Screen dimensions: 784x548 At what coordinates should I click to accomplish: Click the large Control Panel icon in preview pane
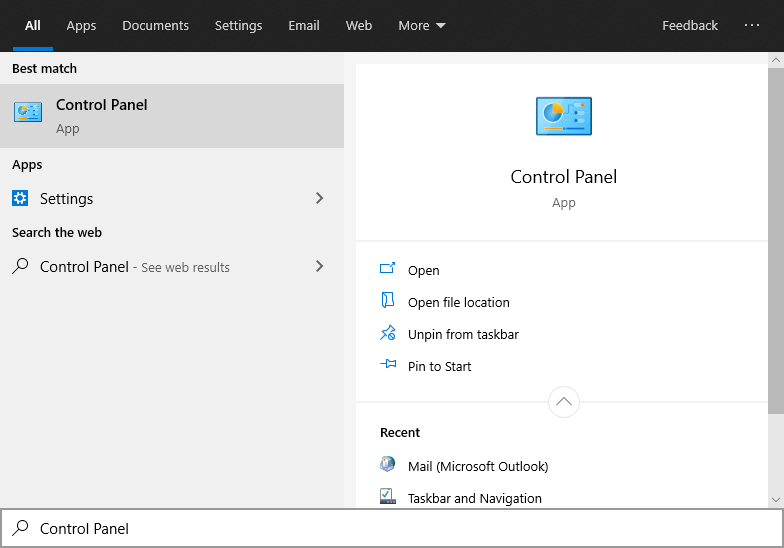point(564,116)
